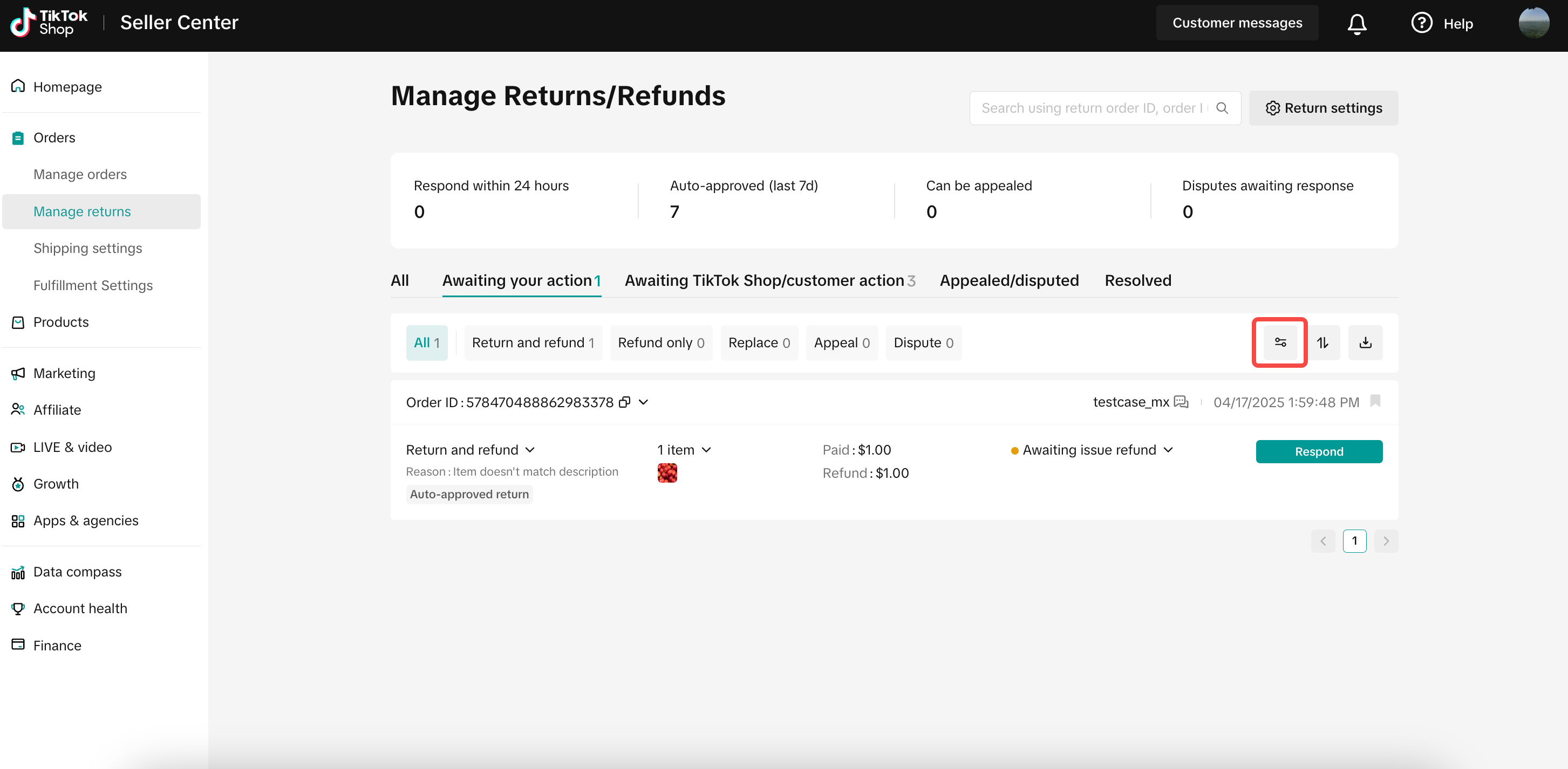1568x769 pixels.
Task: Open Return settings
Action: tap(1324, 108)
